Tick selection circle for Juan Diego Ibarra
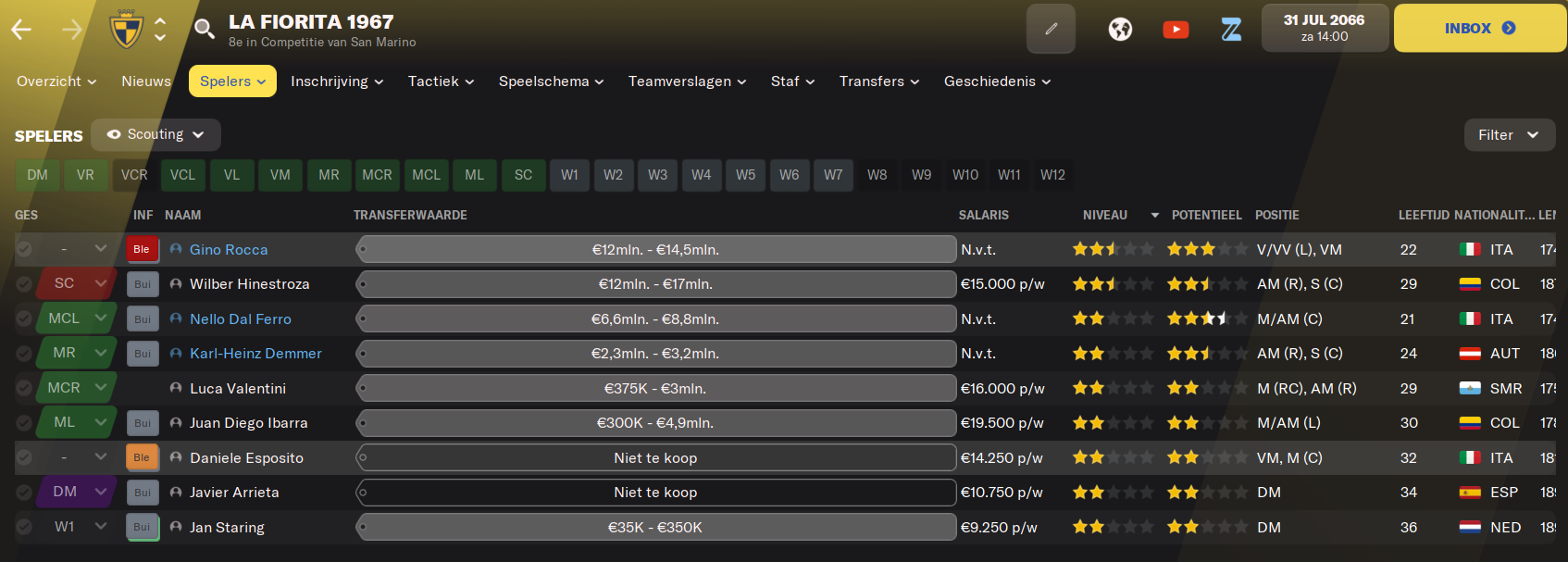The width and height of the screenshot is (1568, 562). click(24, 423)
